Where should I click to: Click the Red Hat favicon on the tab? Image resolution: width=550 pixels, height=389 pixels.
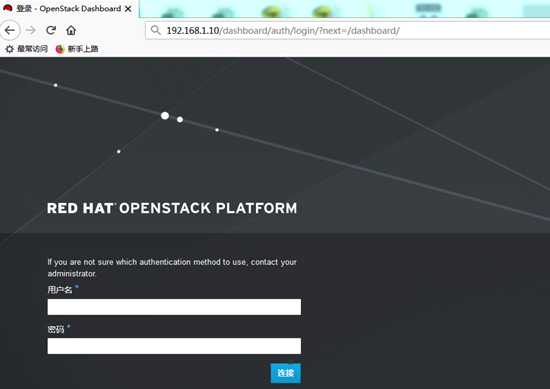click(8, 8)
